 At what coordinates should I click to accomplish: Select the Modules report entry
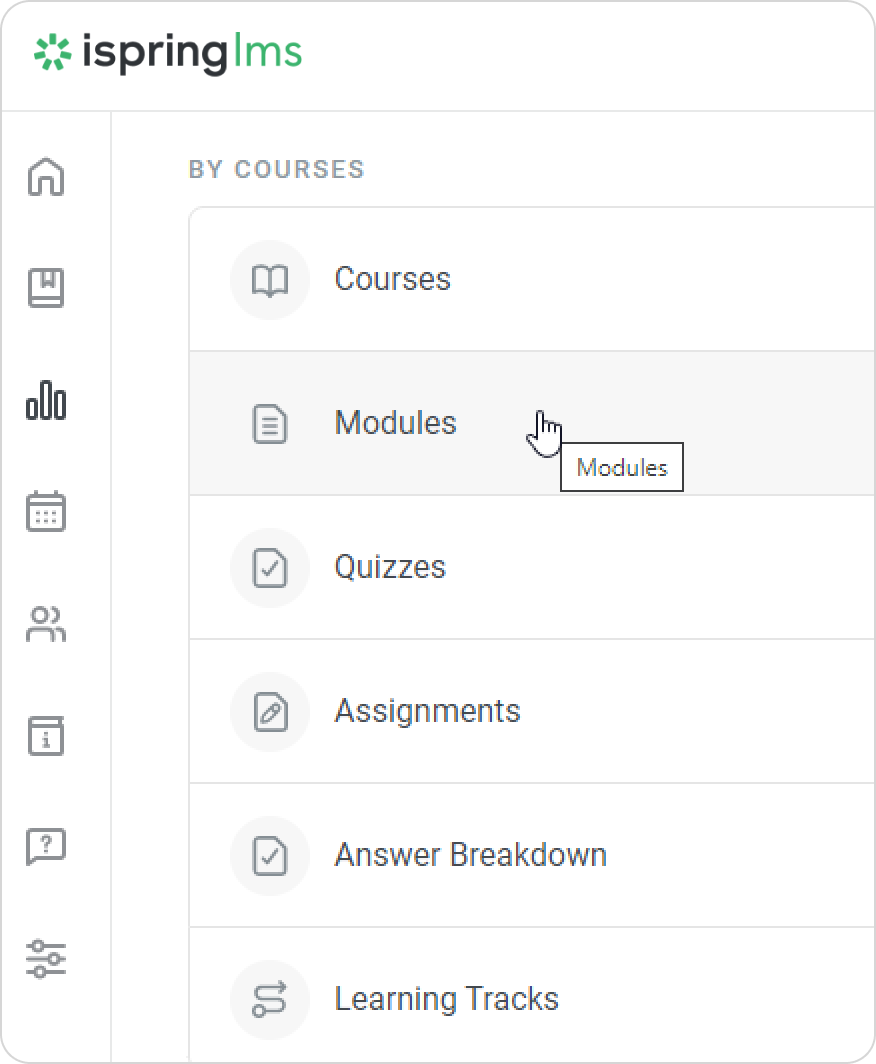(395, 423)
